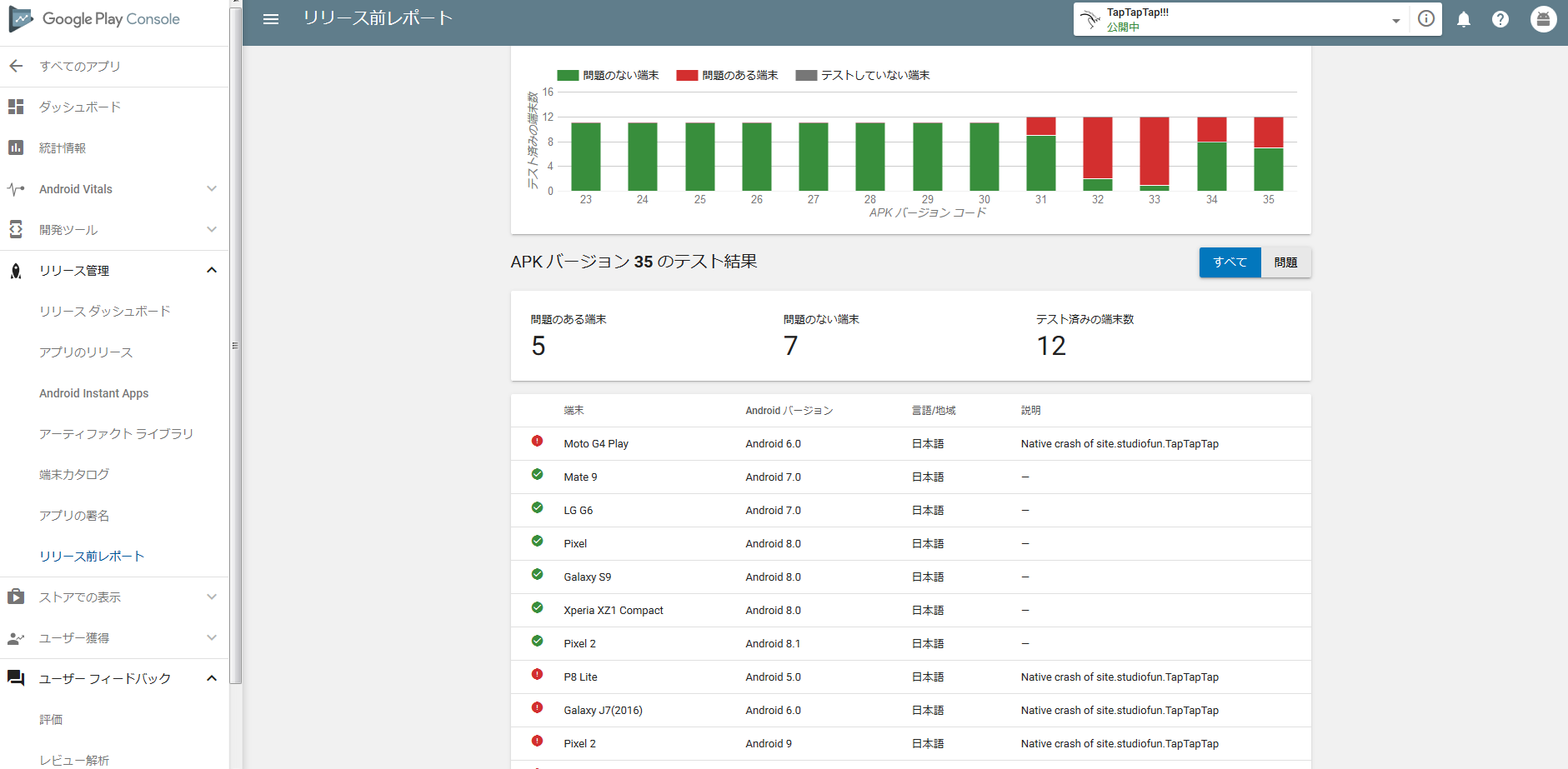Open the Pixel Android 8.0 result row
The width and height of the screenshot is (1568, 769).
click(910, 544)
